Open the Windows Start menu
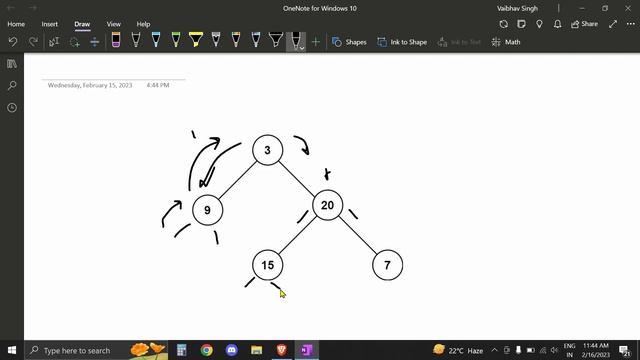Screen dimensions: 640x360 click(12, 350)
